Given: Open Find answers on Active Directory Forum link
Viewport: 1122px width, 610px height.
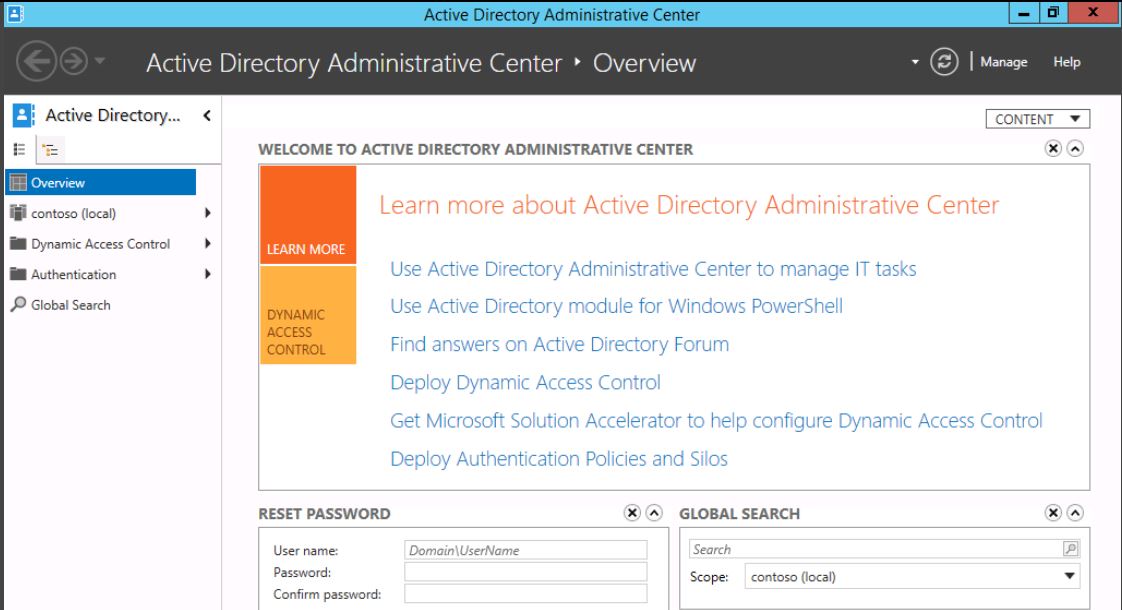Looking at the screenshot, I should click(559, 344).
